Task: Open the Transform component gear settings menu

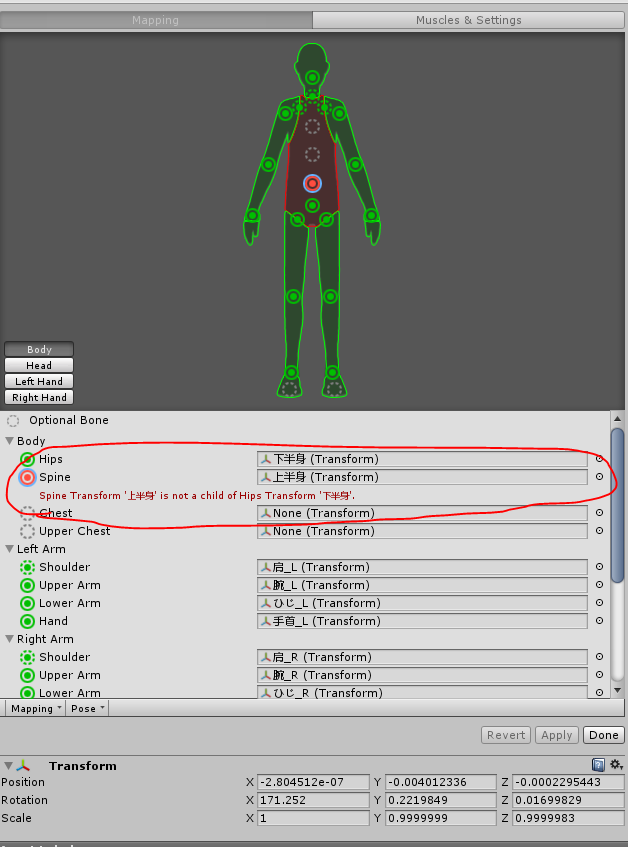Action: pos(616,765)
